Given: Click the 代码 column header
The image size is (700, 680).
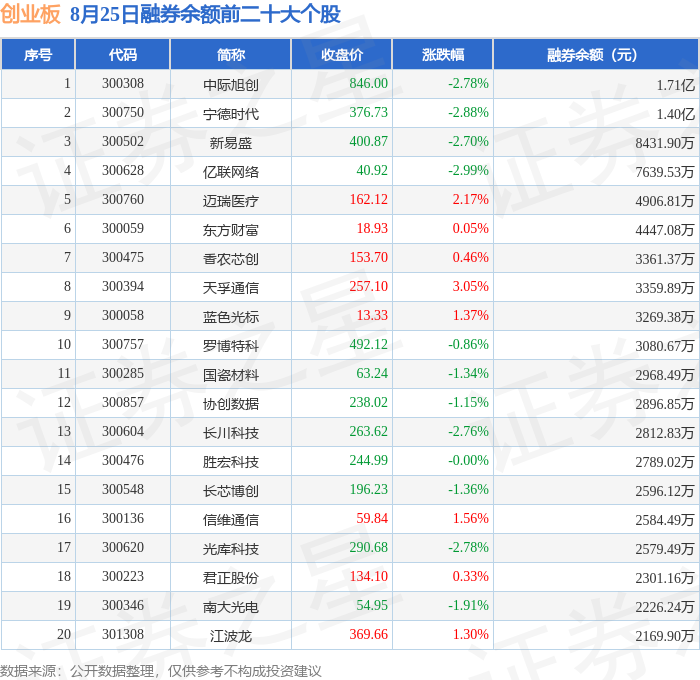Looking at the screenshot, I should click(123, 54).
